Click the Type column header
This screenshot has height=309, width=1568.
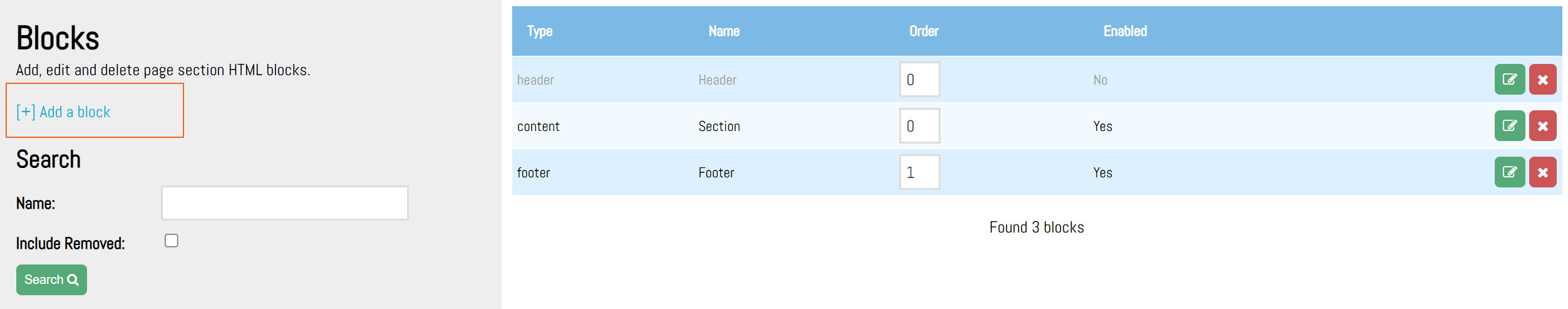[539, 31]
